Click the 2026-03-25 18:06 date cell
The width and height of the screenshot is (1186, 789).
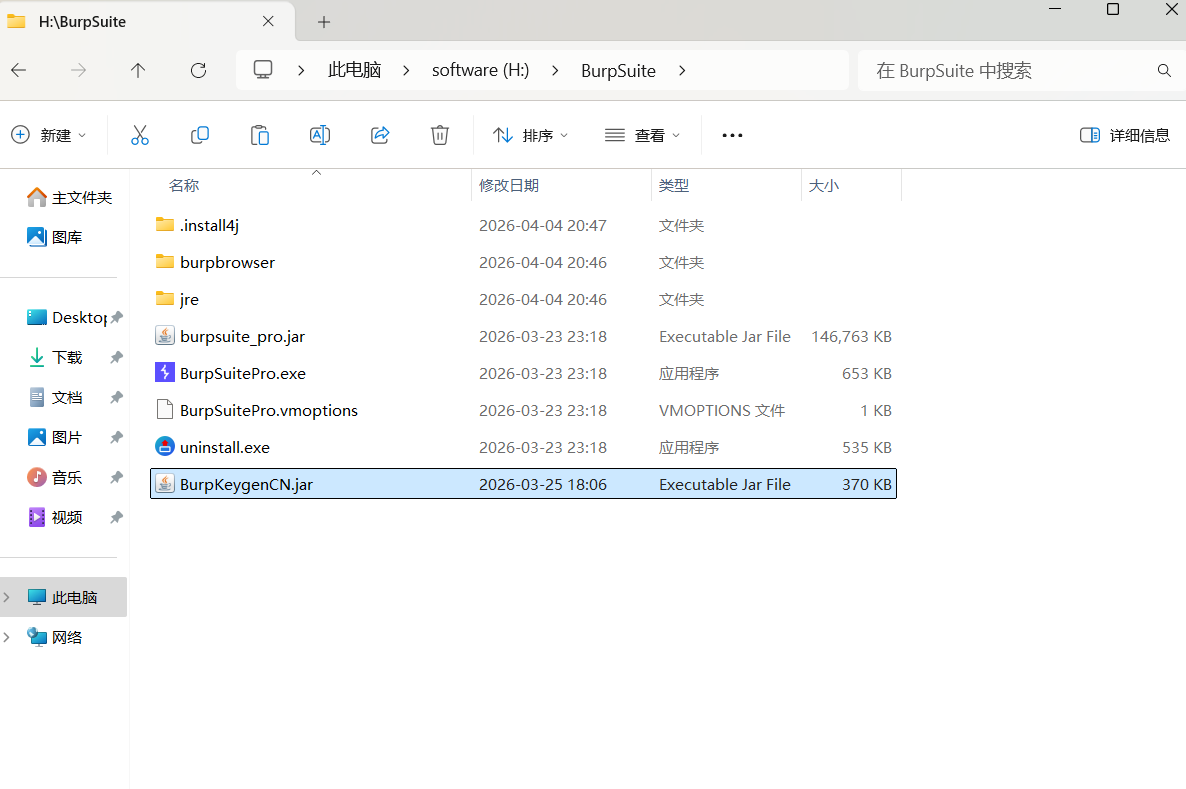pyautogui.click(x=543, y=485)
